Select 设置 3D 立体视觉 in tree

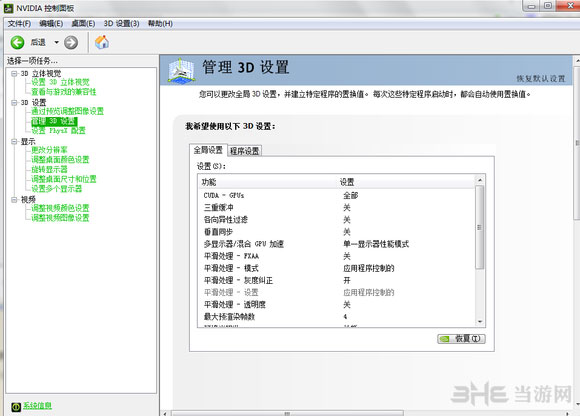tap(60, 82)
